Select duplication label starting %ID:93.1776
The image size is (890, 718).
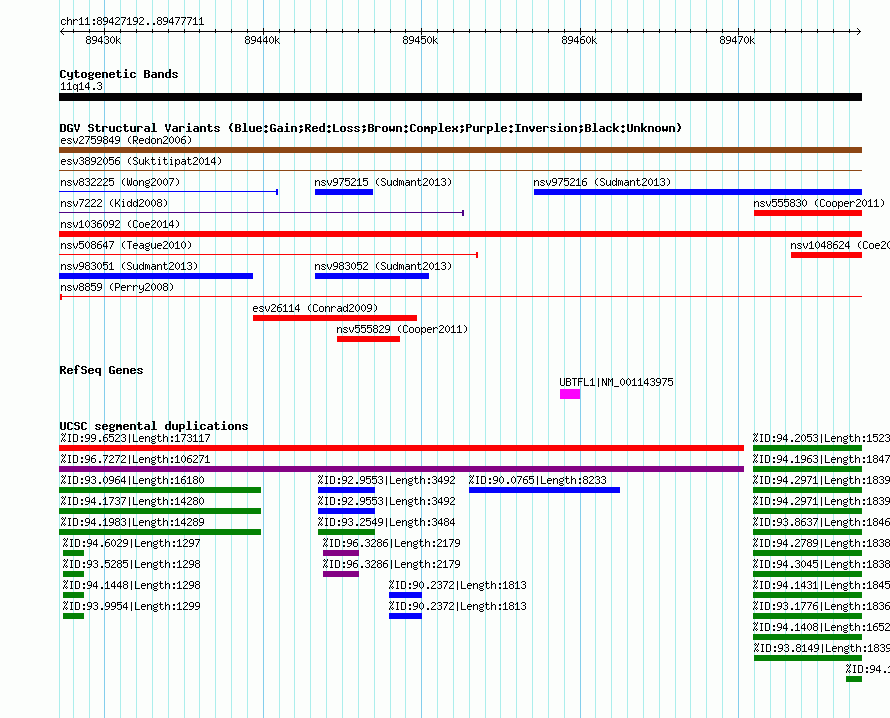click(821, 606)
